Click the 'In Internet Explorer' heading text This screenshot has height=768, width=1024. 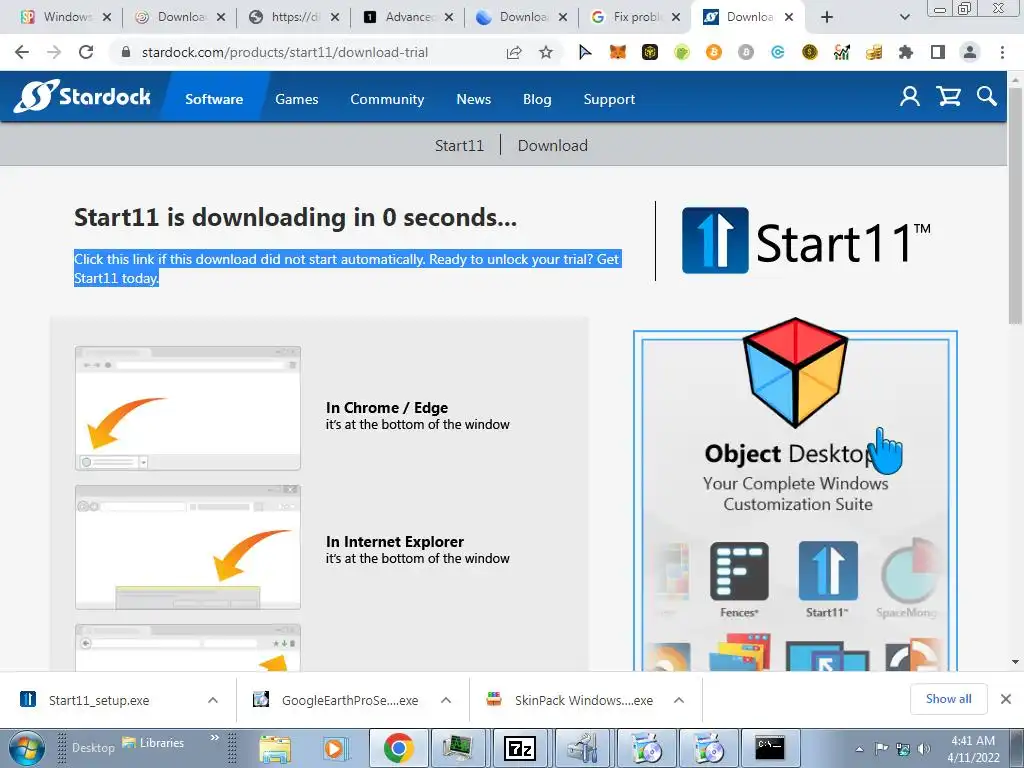coord(394,541)
